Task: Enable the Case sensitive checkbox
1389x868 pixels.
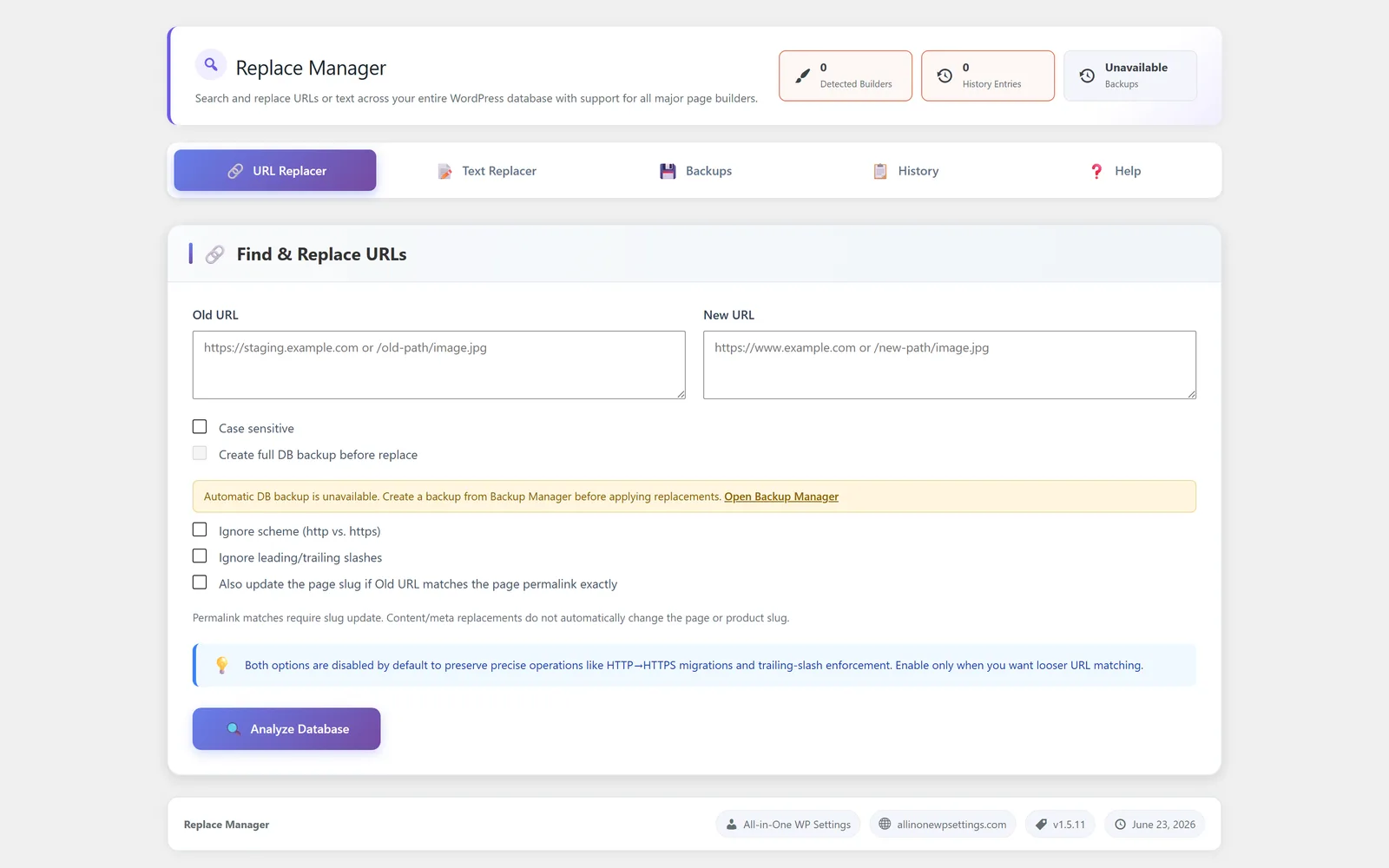Action: coord(200,427)
